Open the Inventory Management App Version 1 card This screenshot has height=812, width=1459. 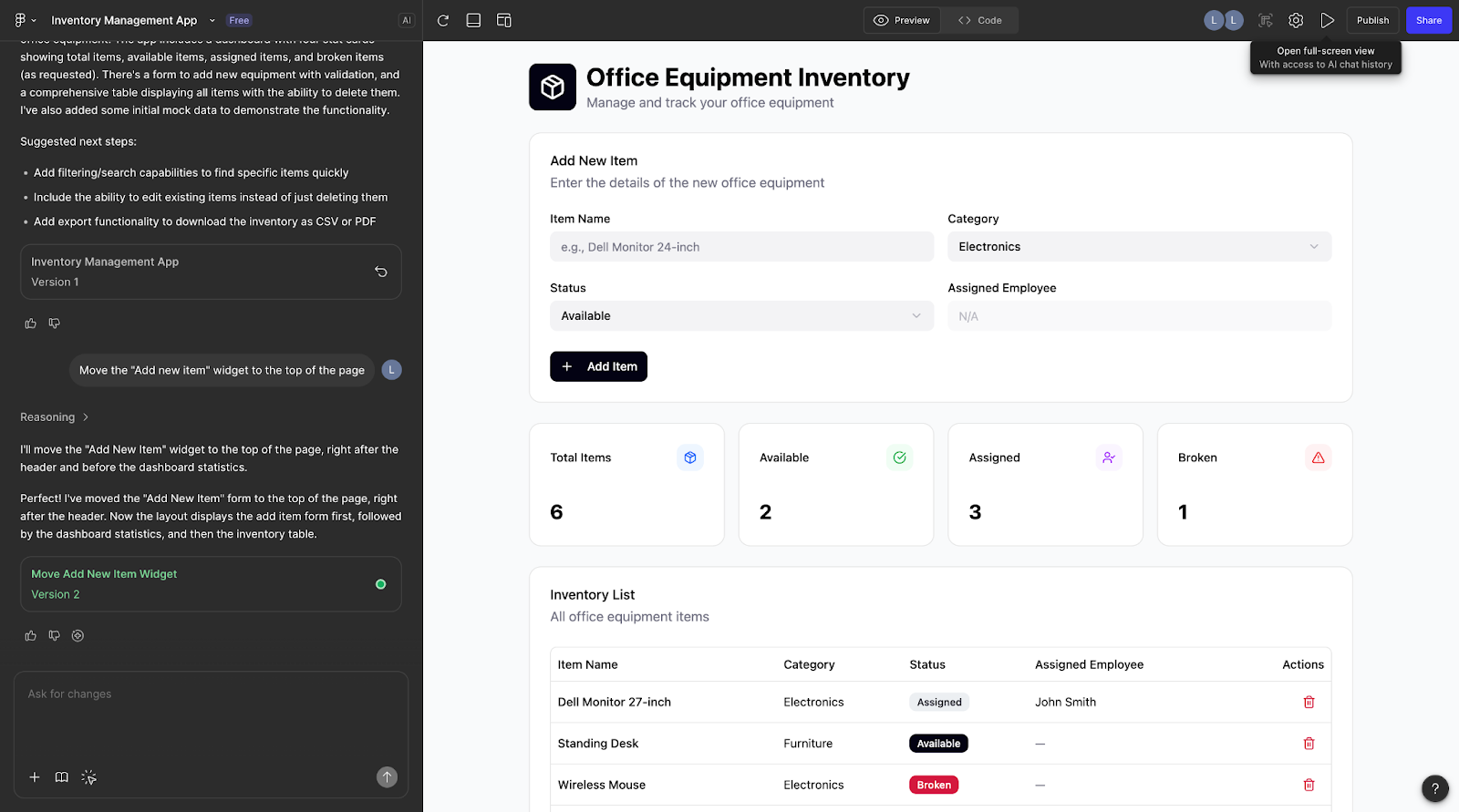pos(211,272)
